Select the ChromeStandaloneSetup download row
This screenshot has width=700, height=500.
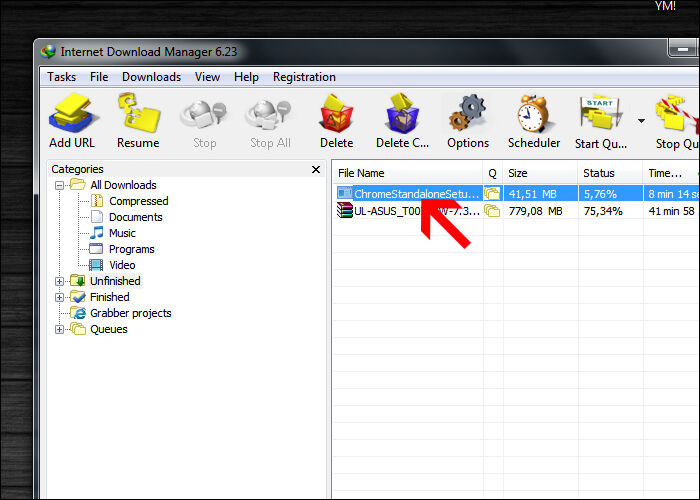[516, 194]
